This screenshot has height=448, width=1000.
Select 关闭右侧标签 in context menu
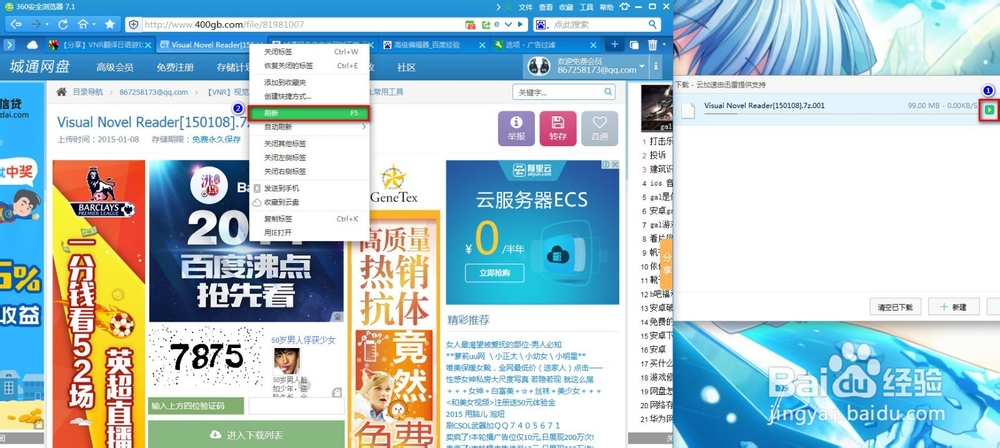(x=309, y=172)
